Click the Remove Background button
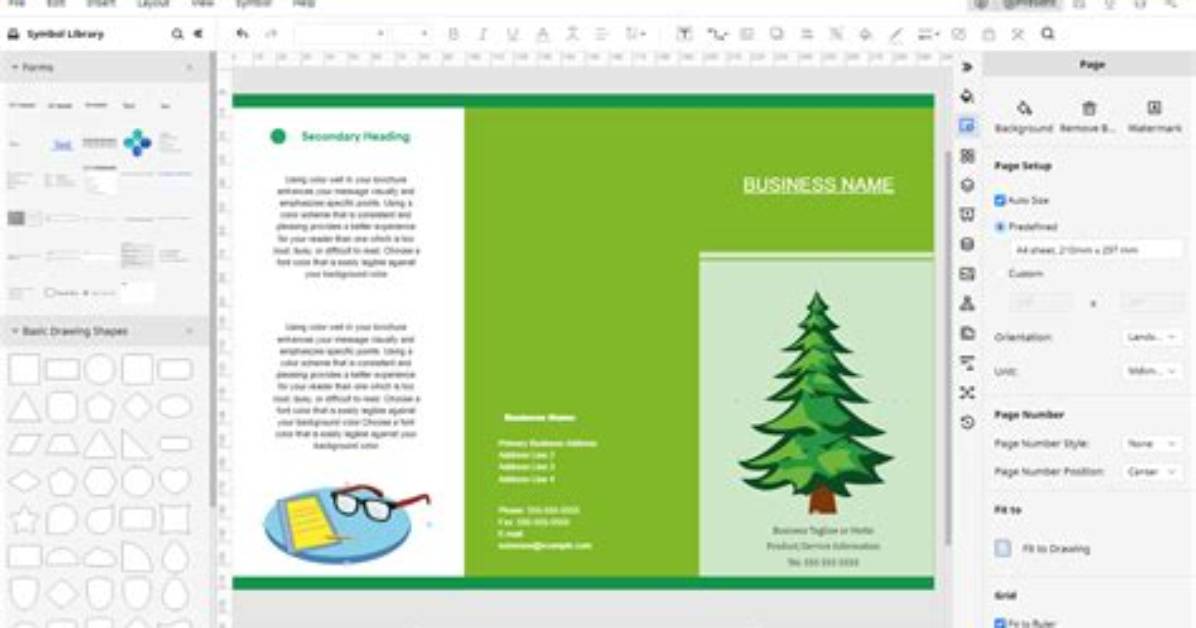Screen dimensions: 1196x628 pyautogui.click(x=1088, y=117)
